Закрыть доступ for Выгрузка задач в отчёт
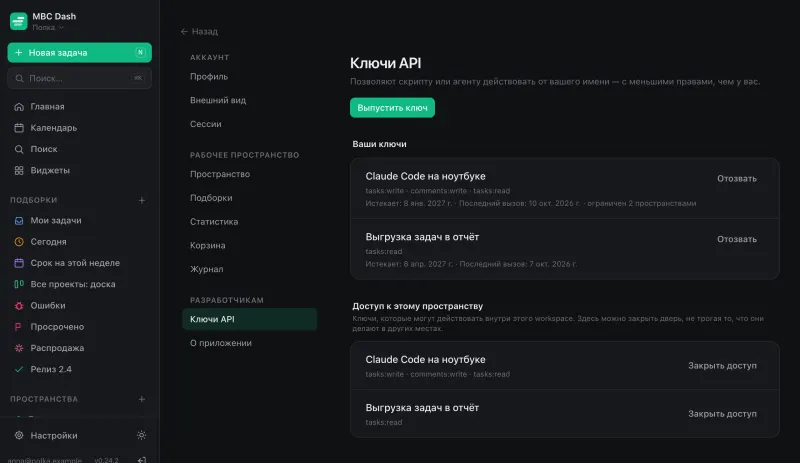The height and width of the screenshot is (463, 800). (x=722, y=414)
